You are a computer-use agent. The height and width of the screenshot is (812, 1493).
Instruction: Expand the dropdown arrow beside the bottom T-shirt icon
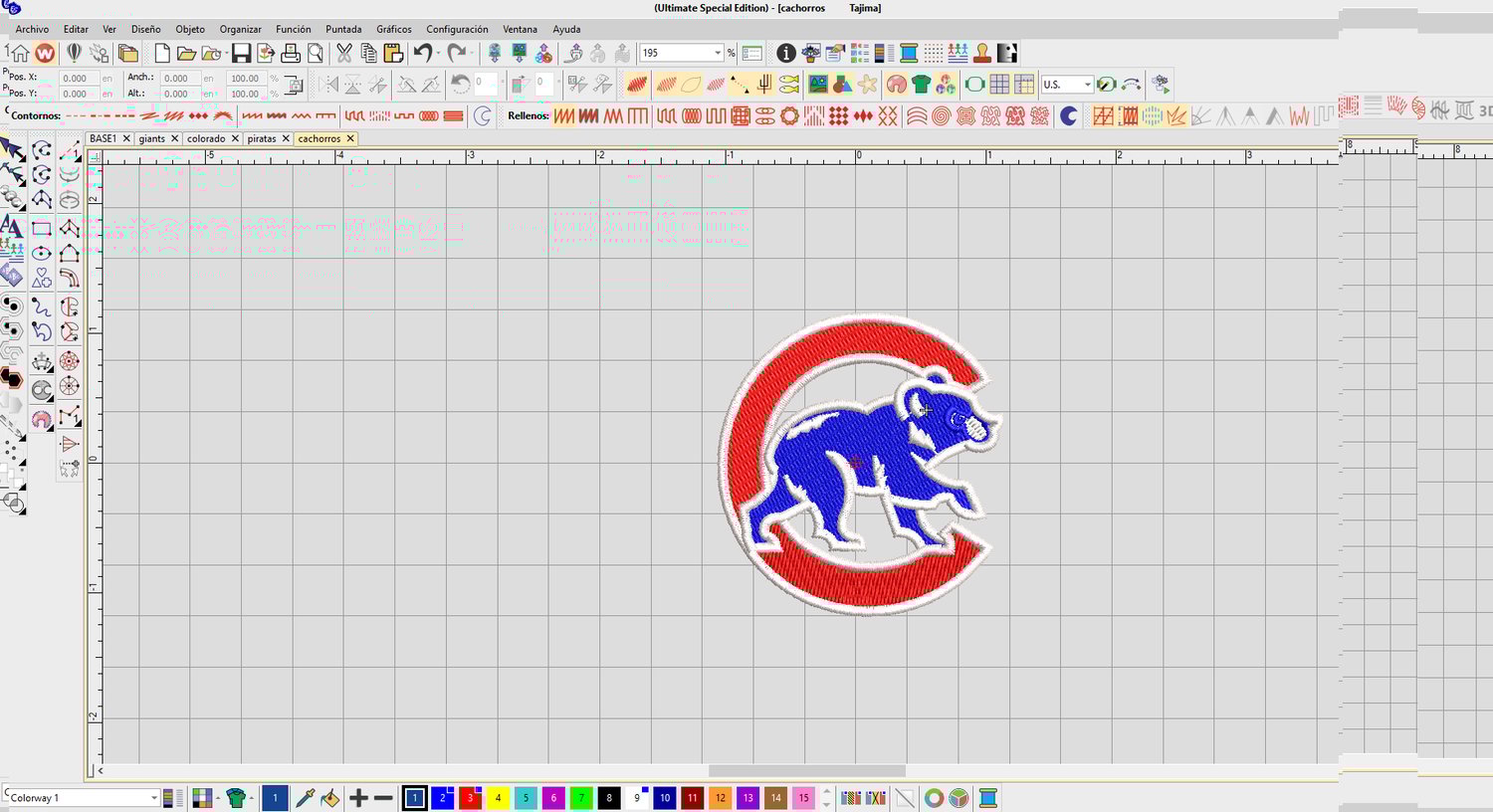252,798
